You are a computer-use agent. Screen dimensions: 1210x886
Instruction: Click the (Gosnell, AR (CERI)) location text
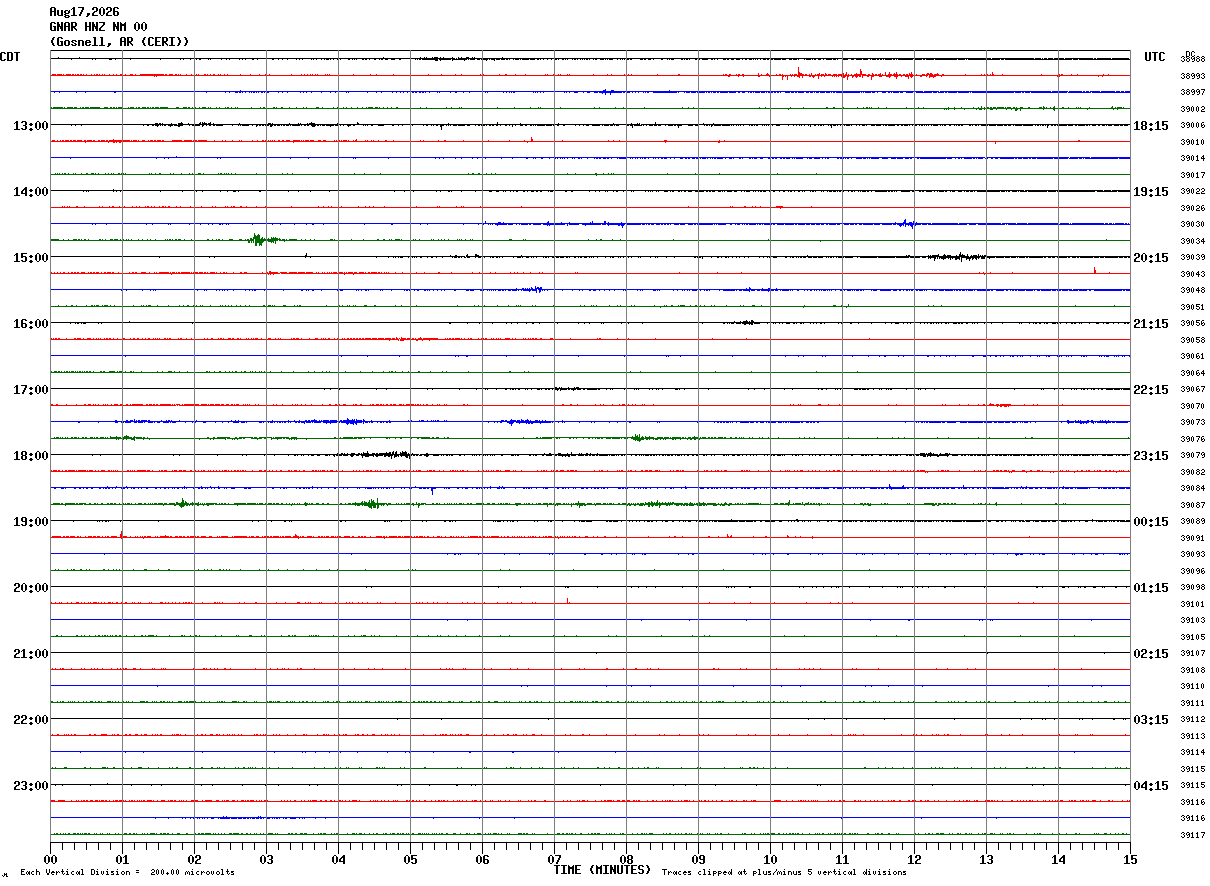pos(119,42)
